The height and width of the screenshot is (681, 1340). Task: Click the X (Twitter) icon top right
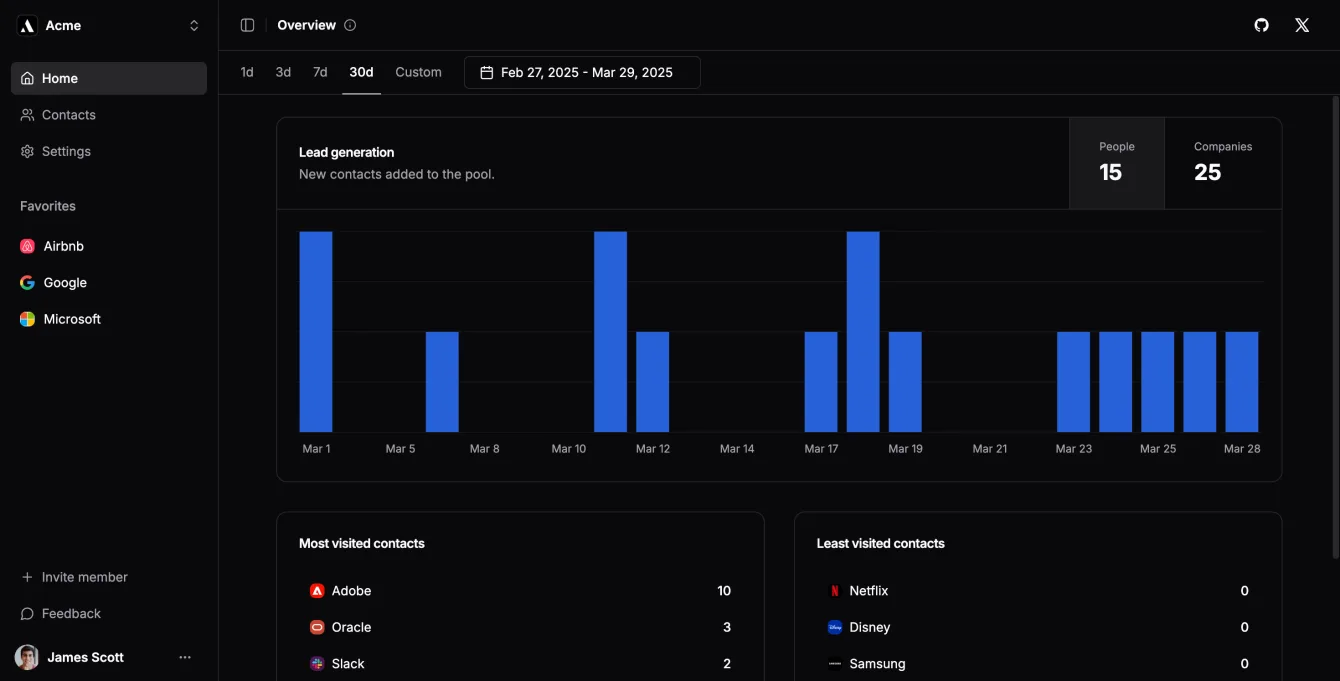coord(1301,25)
